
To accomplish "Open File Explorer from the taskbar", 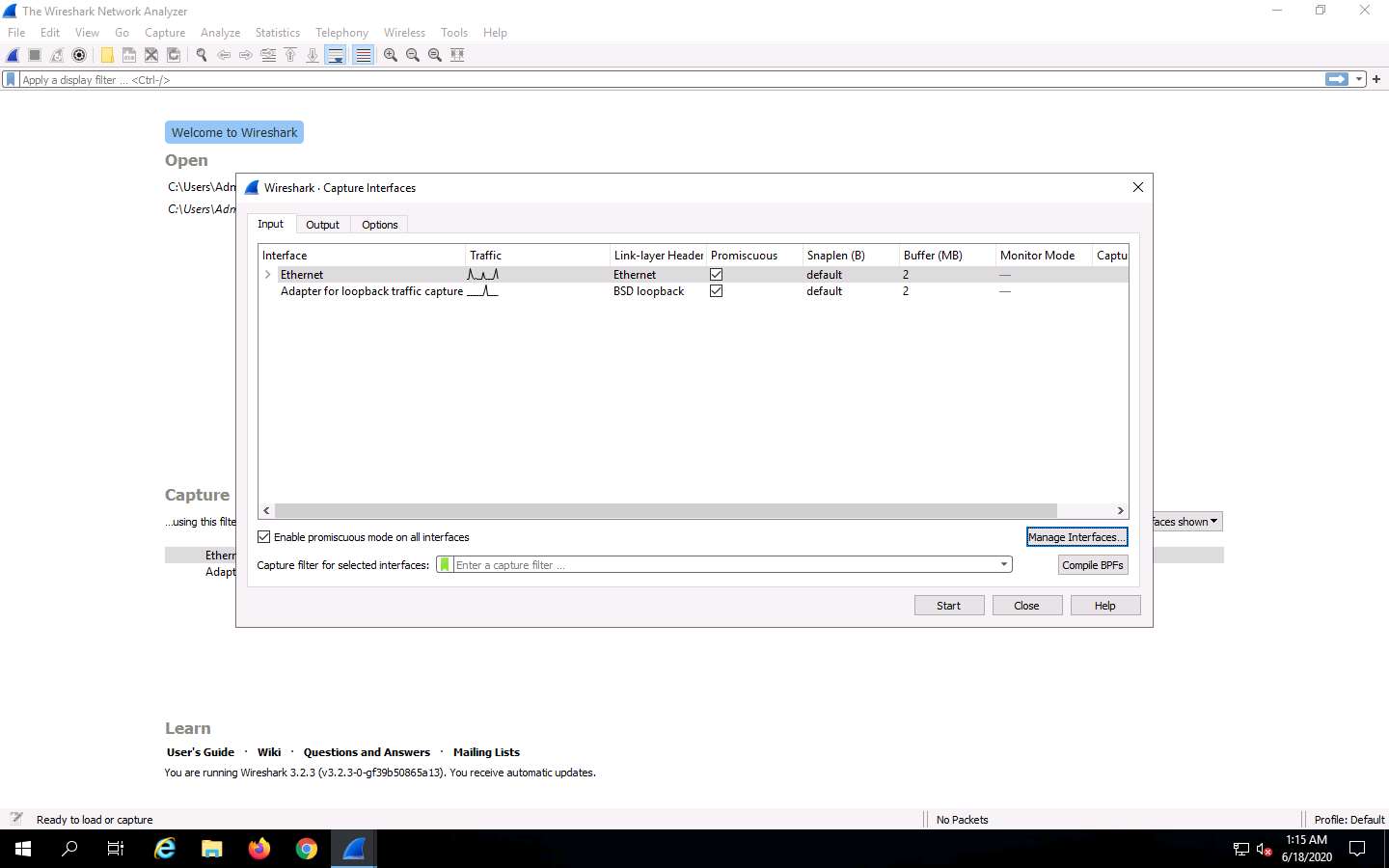I will pyautogui.click(x=212, y=849).
